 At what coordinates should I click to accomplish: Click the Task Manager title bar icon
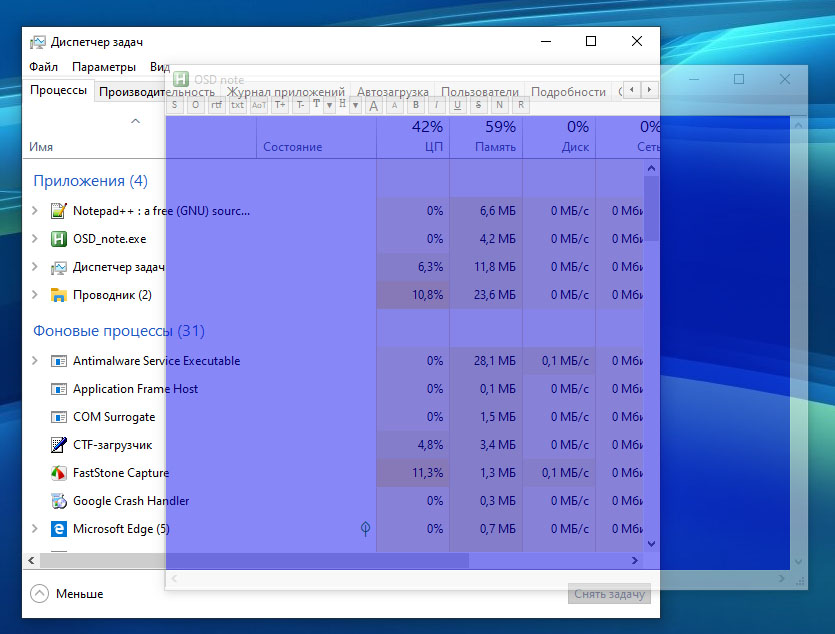point(38,42)
